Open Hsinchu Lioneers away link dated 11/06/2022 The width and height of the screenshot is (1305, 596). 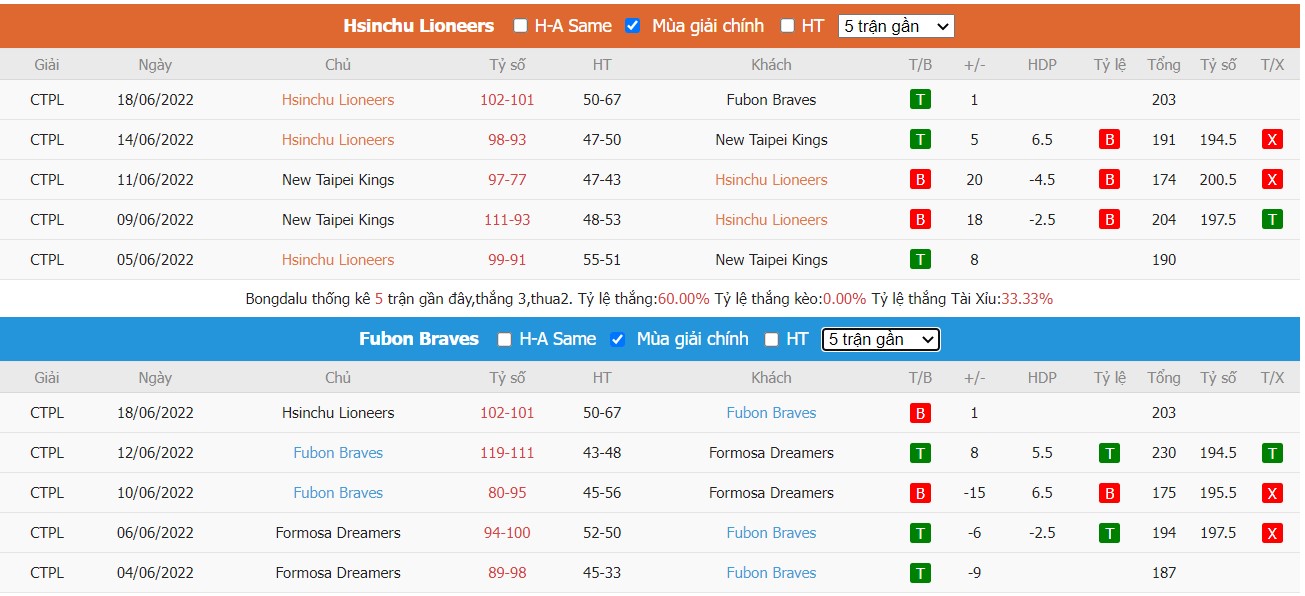(x=771, y=180)
